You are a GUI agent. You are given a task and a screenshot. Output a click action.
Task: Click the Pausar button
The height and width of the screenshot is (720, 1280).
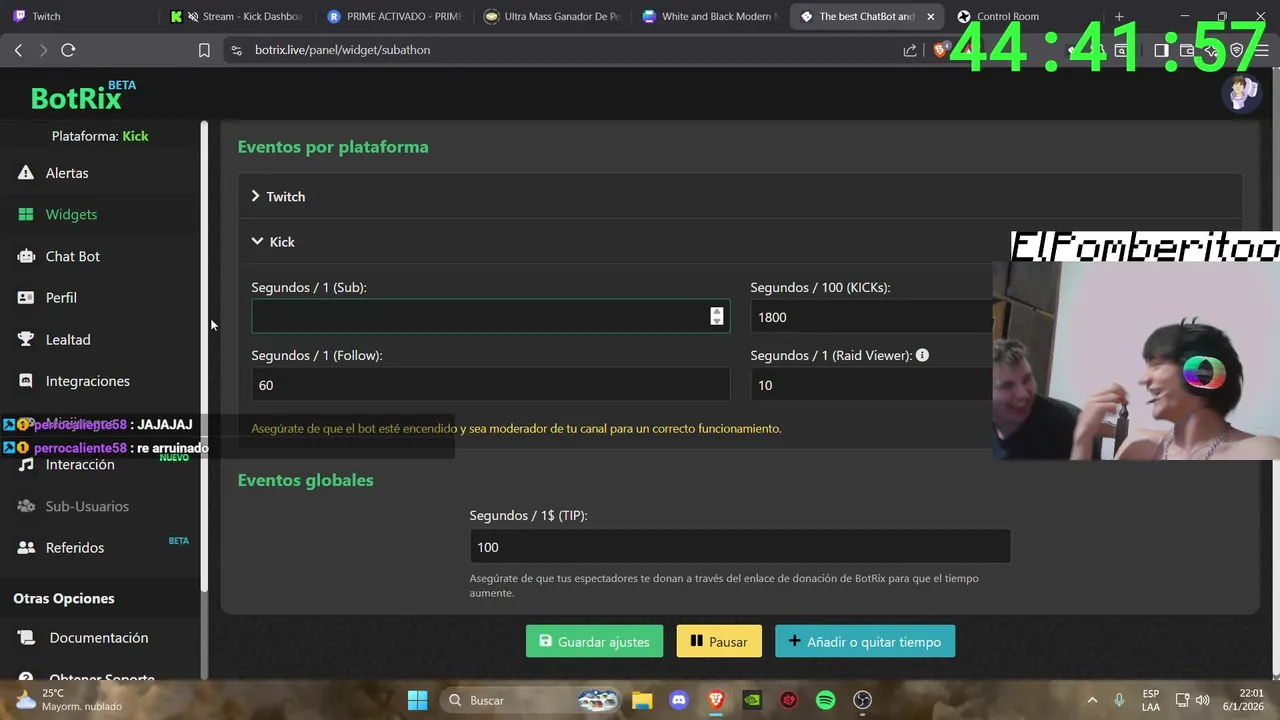pyautogui.click(x=719, y=642)
